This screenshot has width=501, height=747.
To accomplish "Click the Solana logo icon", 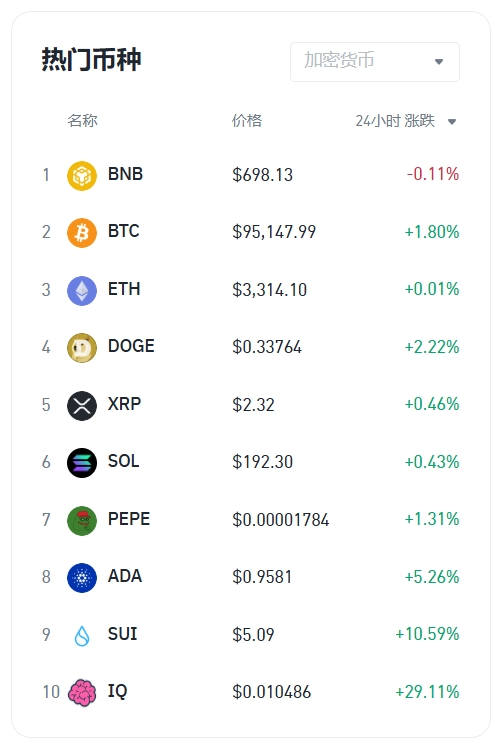I will (x=82, y=463).
